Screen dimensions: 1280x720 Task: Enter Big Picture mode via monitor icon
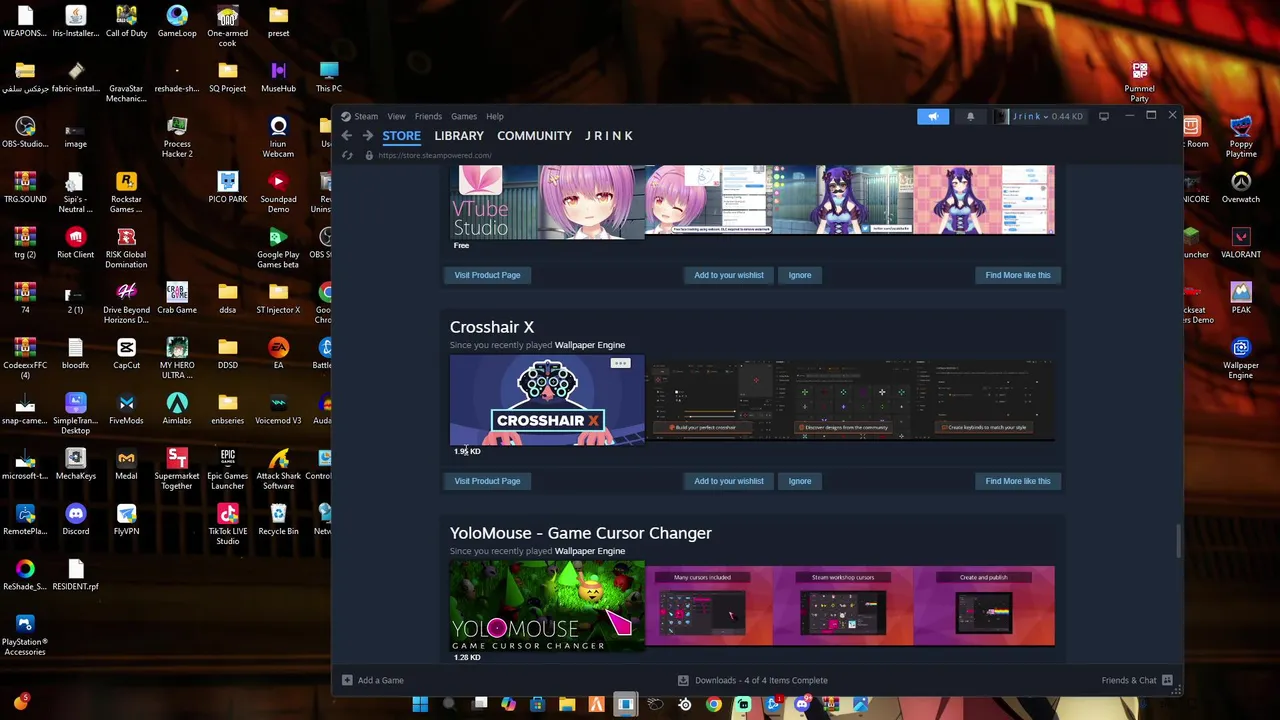1104,116
